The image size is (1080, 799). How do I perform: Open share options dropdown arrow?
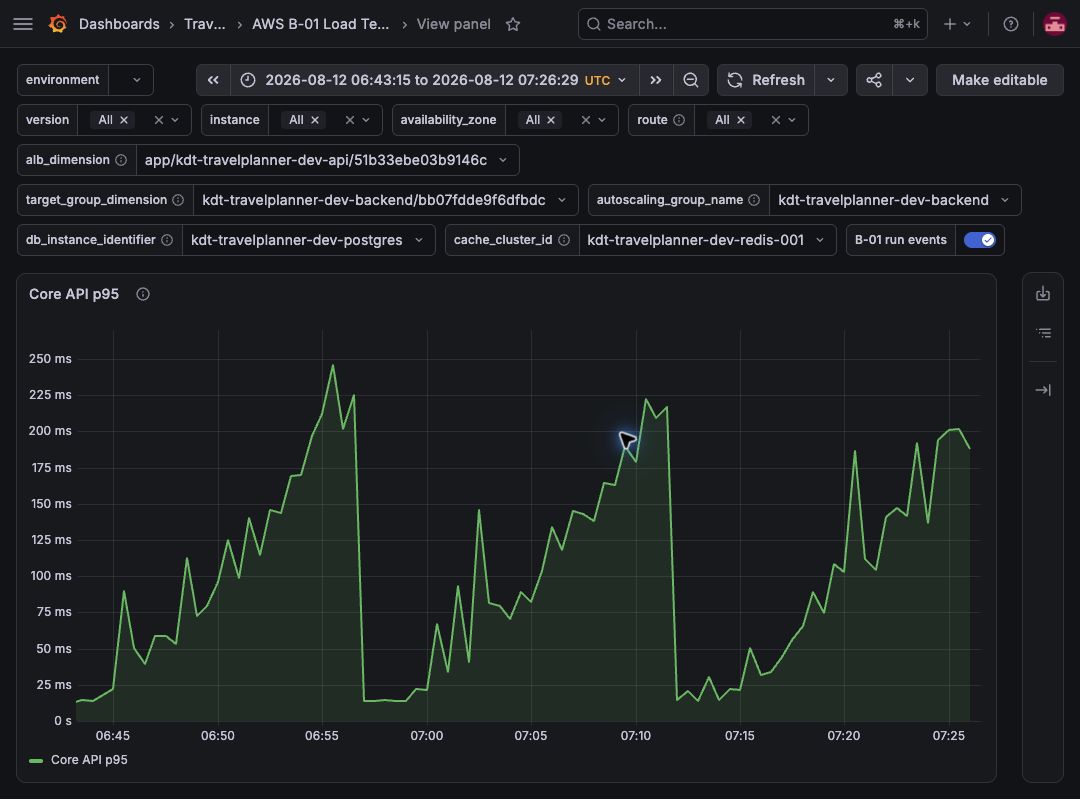point(910,80)
